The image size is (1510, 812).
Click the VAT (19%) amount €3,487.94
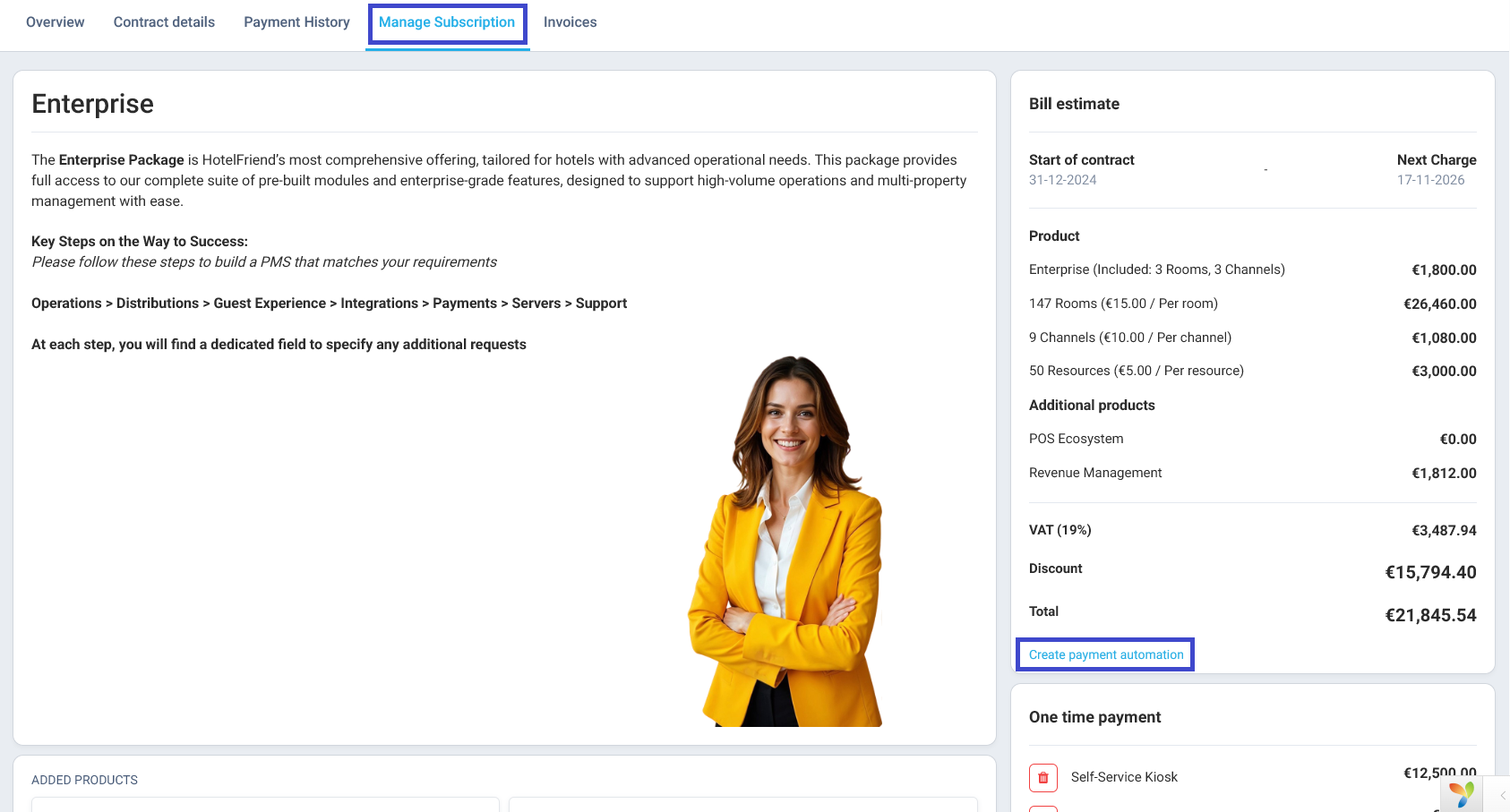coord(1444,530)
